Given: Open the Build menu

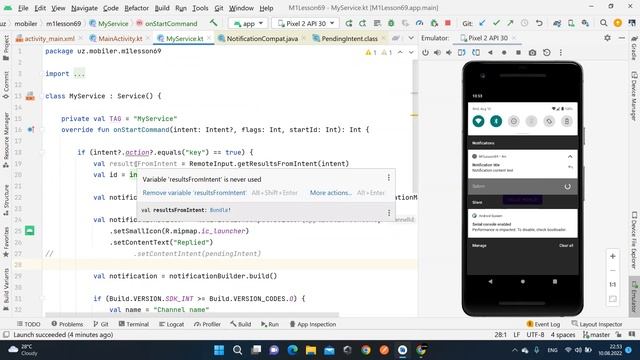Looking at the screenshot, I should pos(162,8).
